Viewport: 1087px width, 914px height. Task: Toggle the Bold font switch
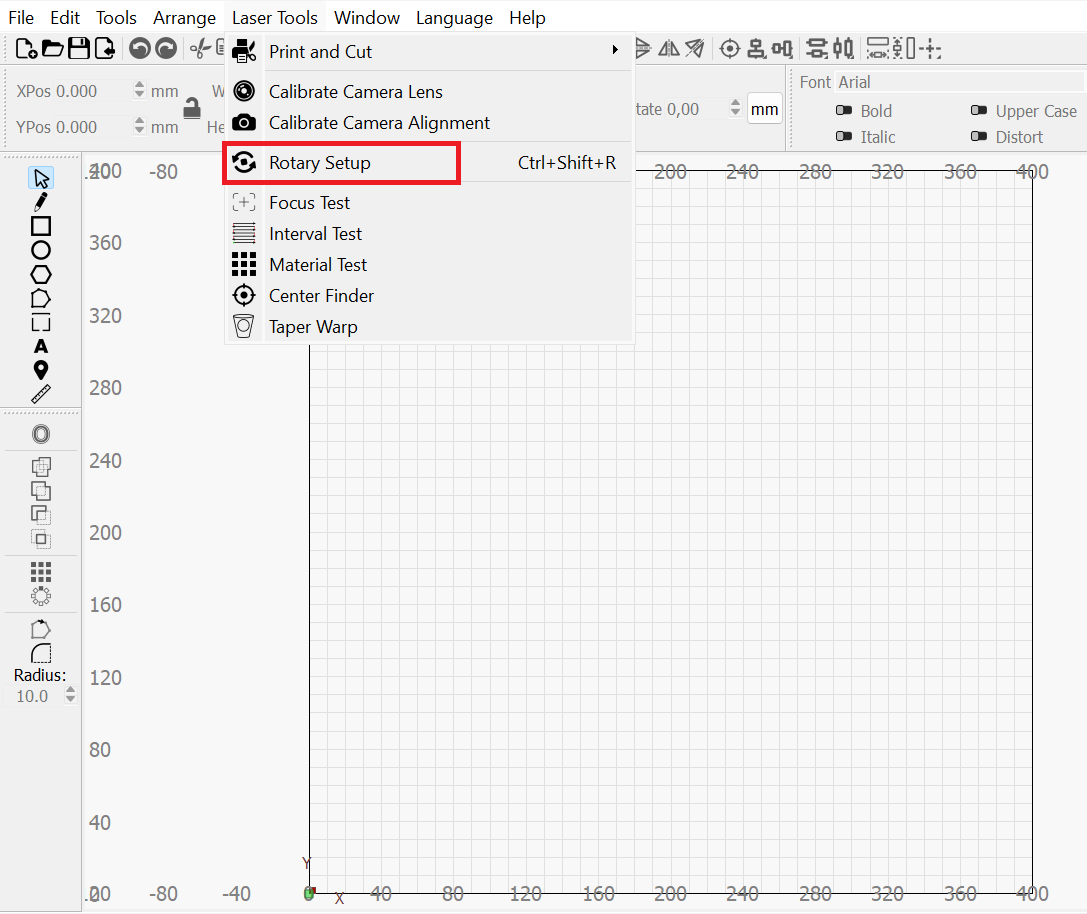[x=844, y=111]
